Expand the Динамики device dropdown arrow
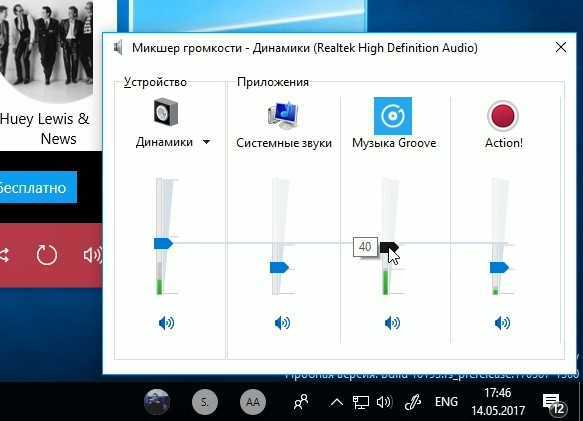Image resolution: width=583 pixels, height=421 pixels. point(206,142)
